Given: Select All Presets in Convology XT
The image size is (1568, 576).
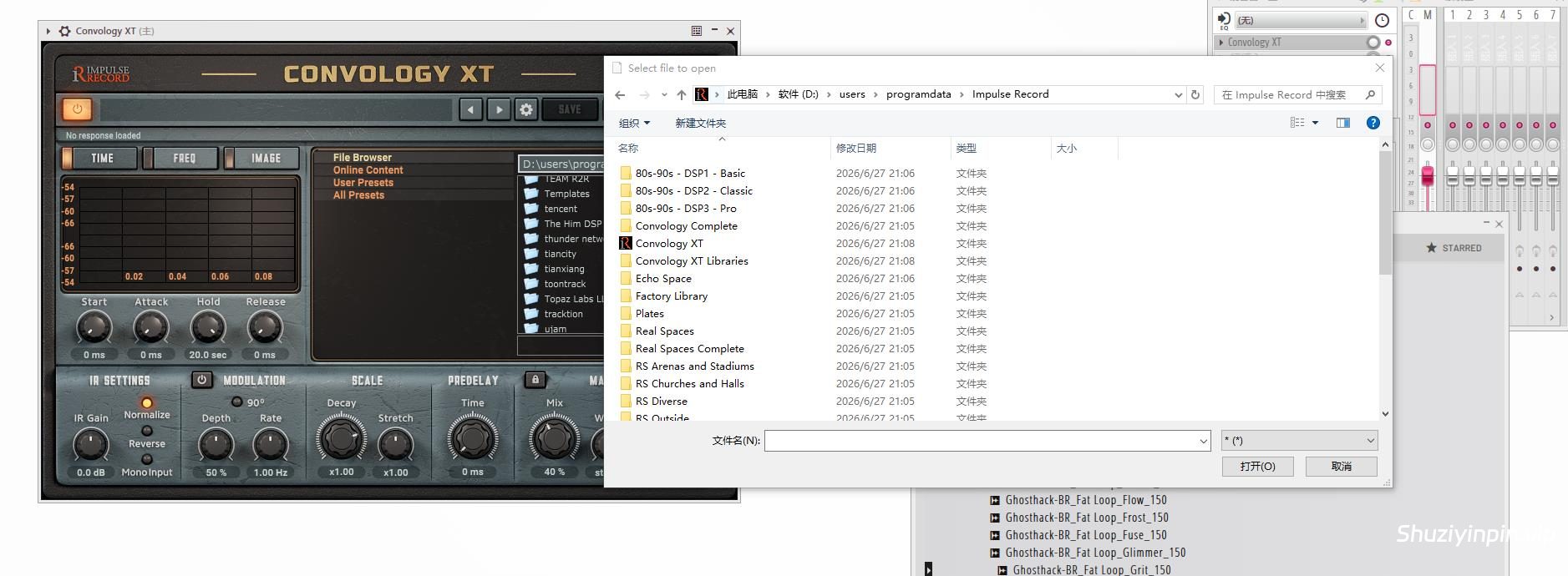Looking at the screenshot, I should click(358, 195).
